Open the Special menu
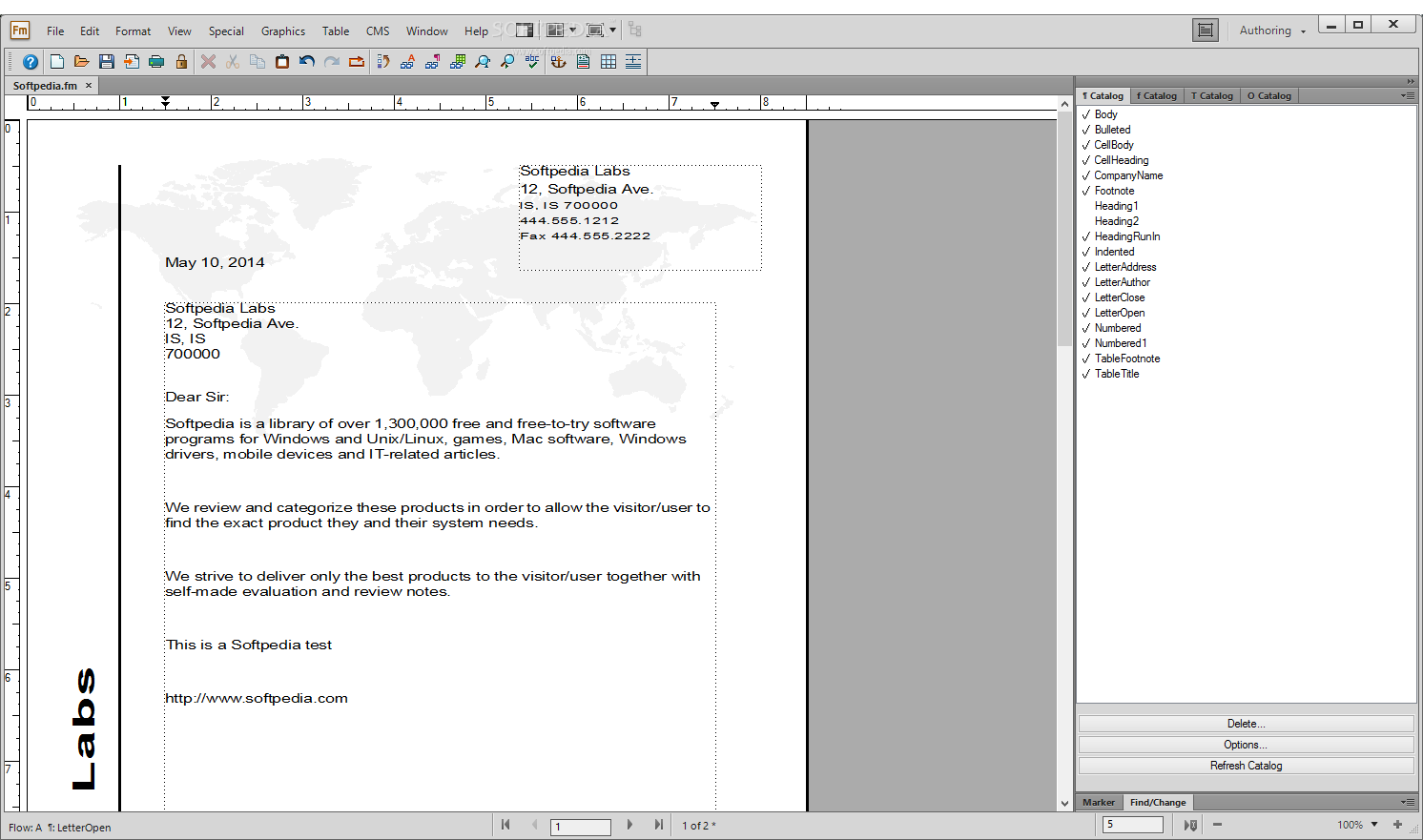Screen dimensions: 1423x840 click(226, 31)
